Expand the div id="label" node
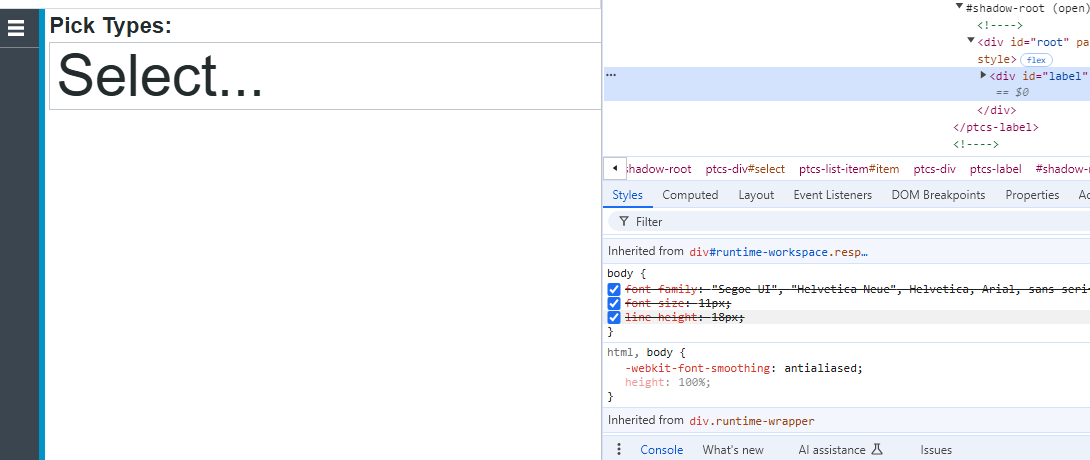 983,75
